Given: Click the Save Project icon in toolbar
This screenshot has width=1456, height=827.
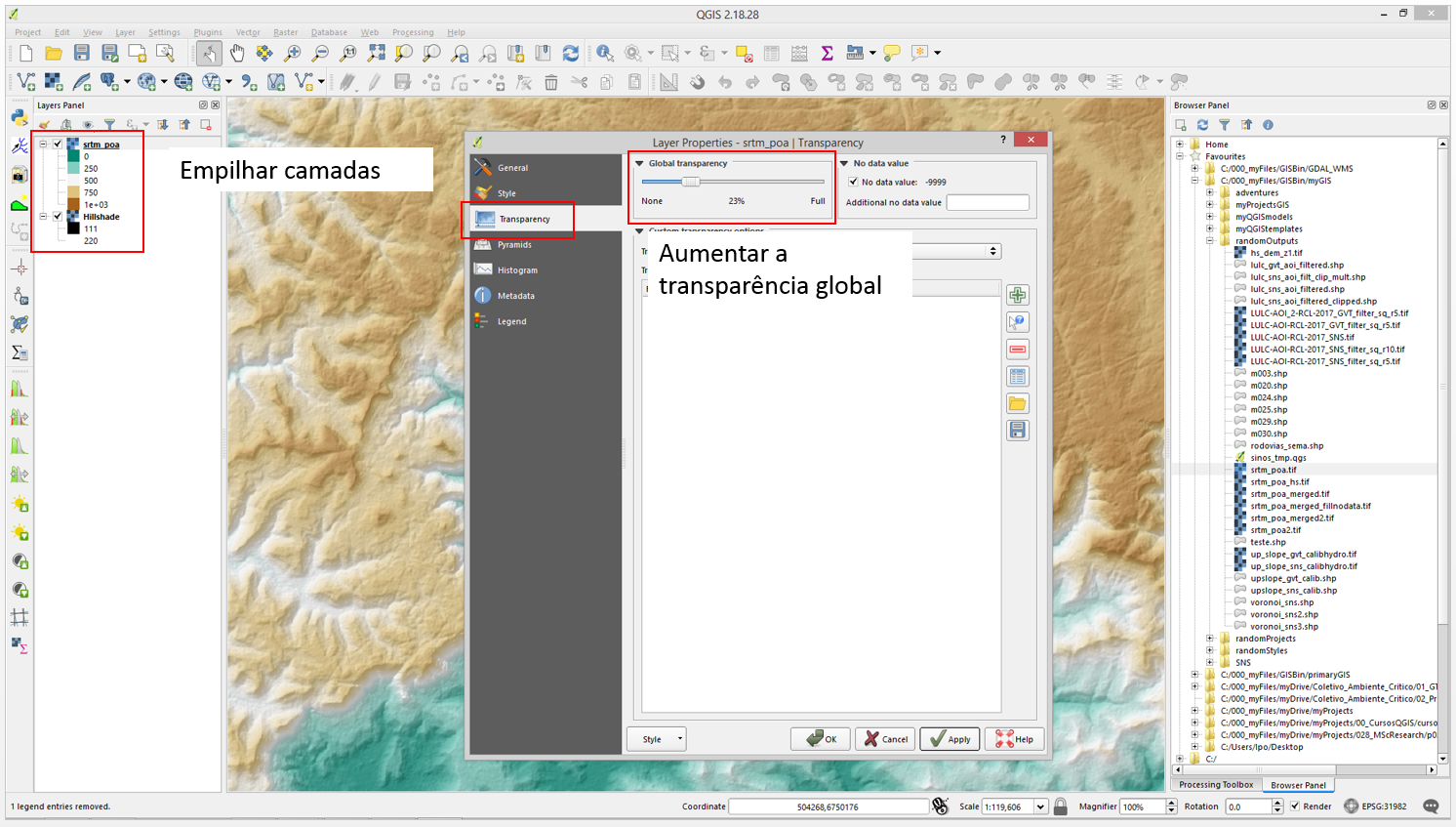Looking at the screenshot, I should 82,53.
